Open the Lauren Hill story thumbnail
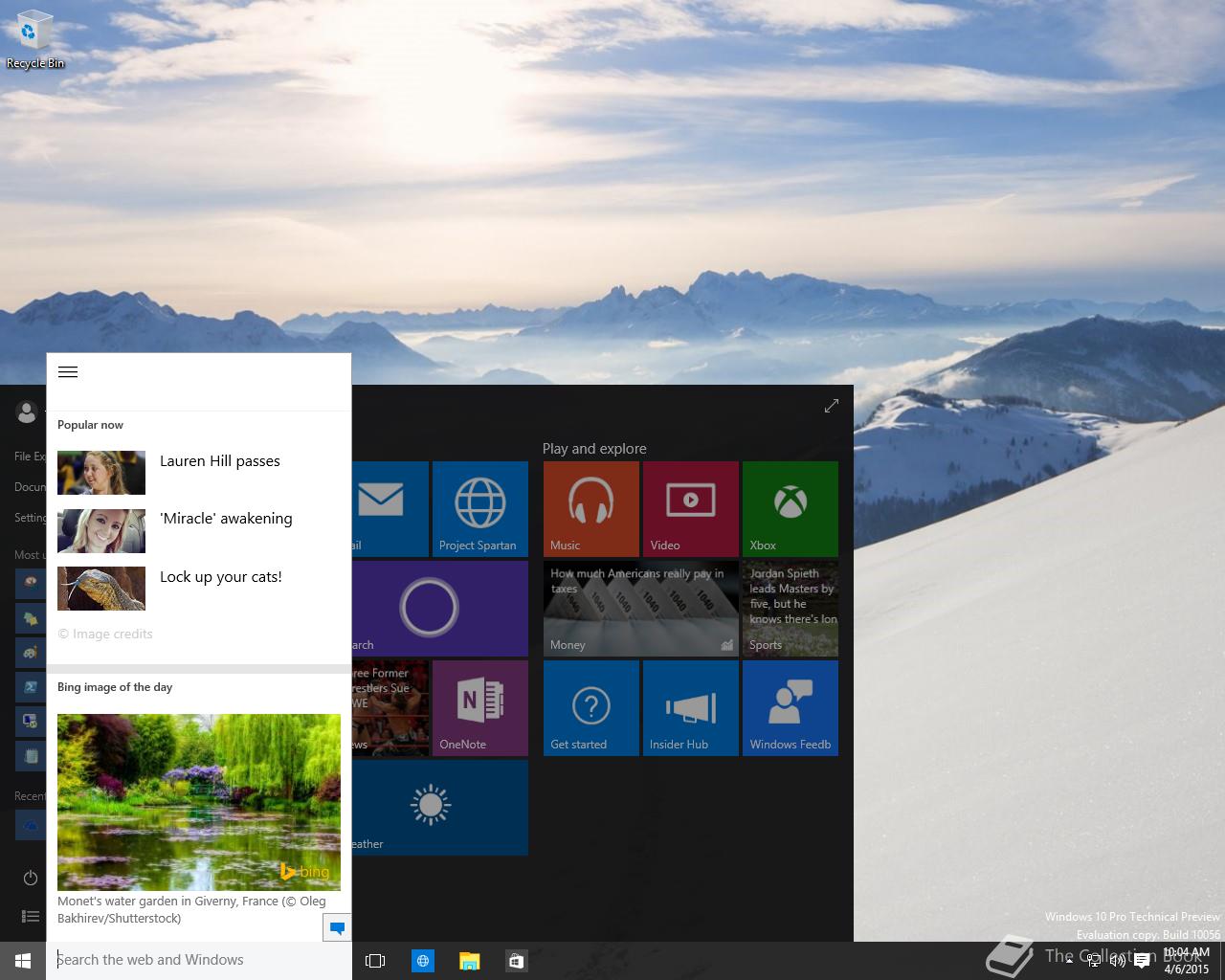Viewport: 1225px width, 980px height. (101, 473)
